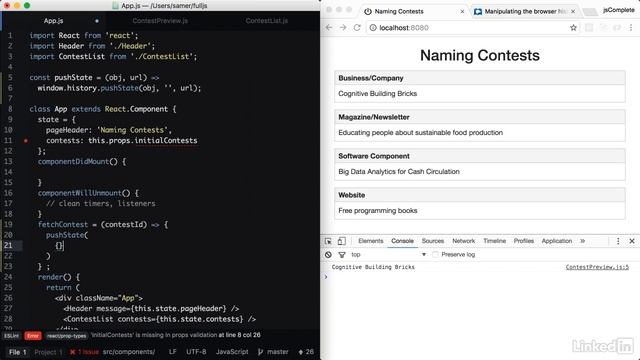Click the browser back arrow
Screen dimensions: 640x360
point(329,27)
